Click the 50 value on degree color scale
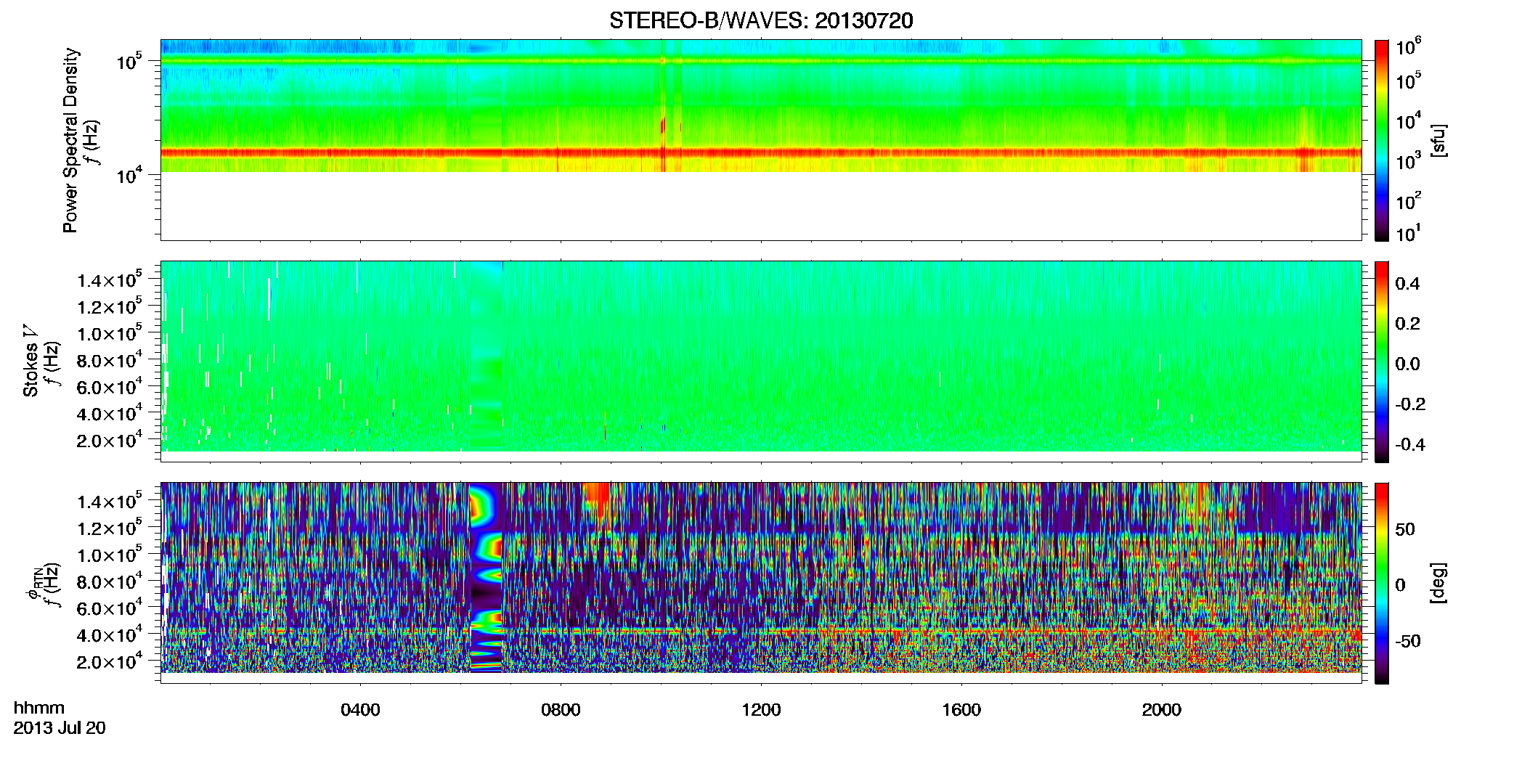This screenshot has width=1522, height=784. [x=1405, y=529]
